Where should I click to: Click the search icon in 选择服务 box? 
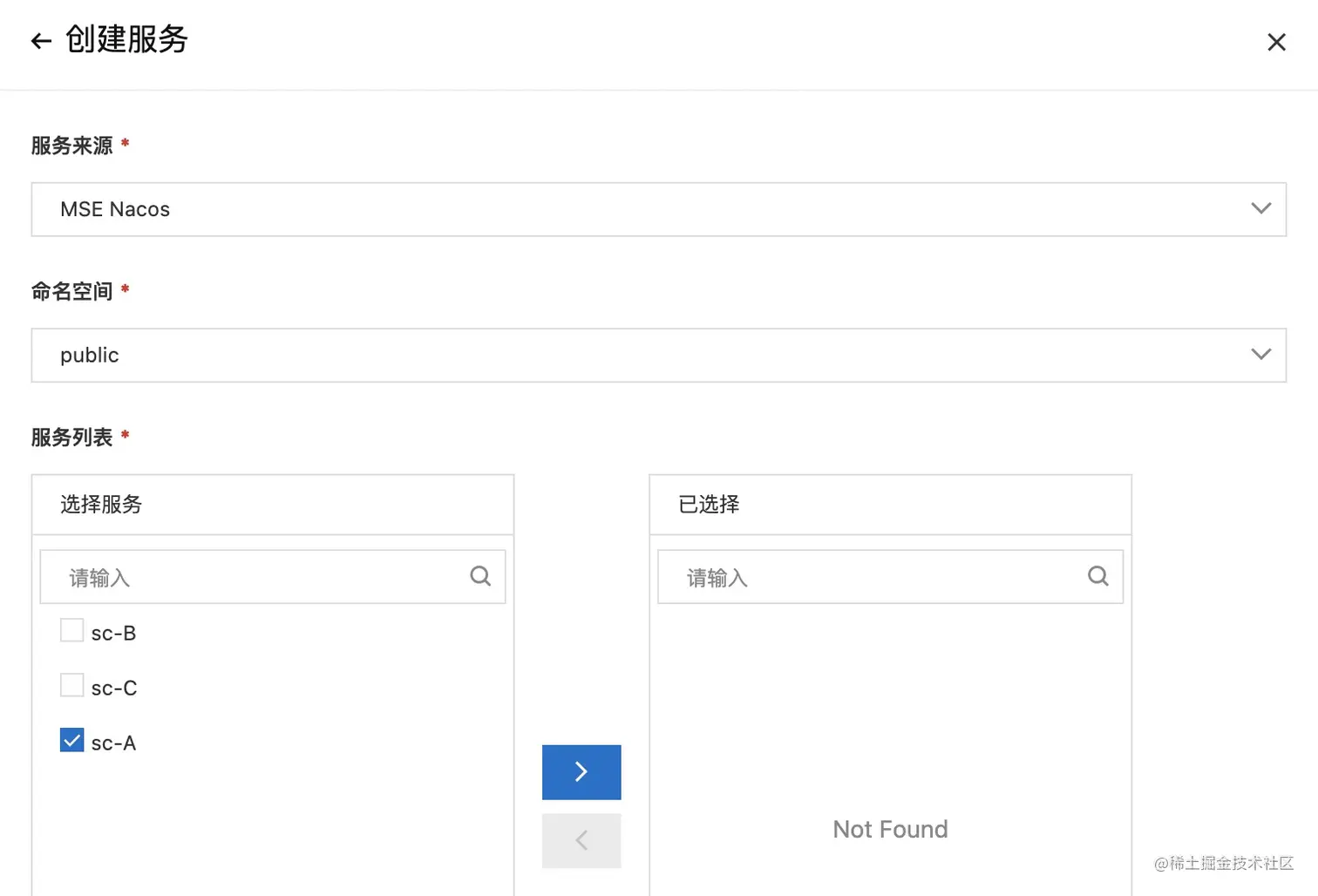coord(480,576)
